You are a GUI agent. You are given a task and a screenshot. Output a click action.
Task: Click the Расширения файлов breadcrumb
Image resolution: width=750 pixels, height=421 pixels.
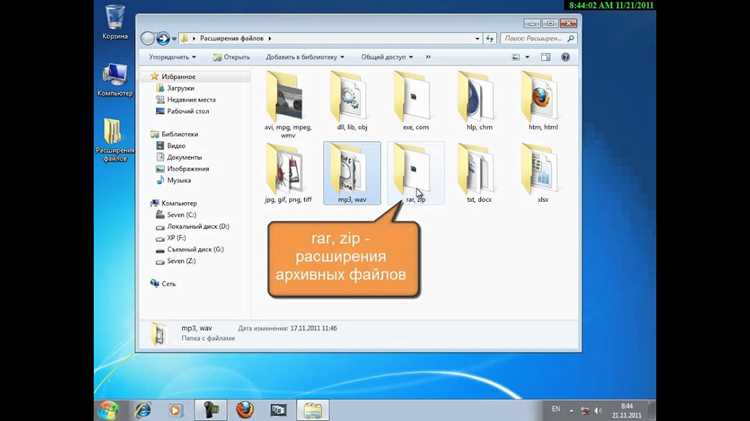click(x=232, y=38)
